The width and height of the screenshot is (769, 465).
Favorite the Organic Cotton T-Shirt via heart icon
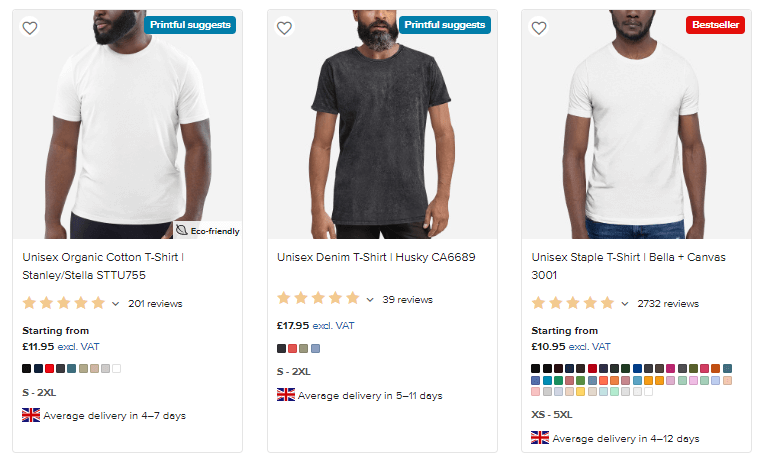[x=30, y=28]
